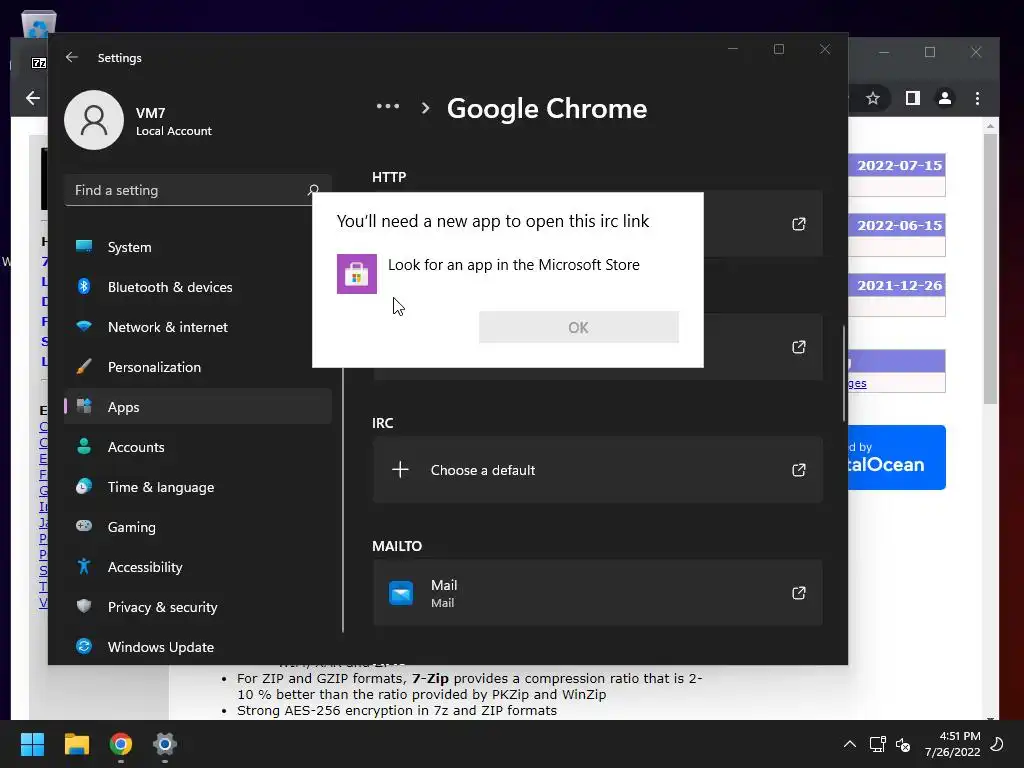Image resolution: width=1024 pixels, height=768 pixels.
Task: Click the VM7 account avatar
Action: pos(94,120)
